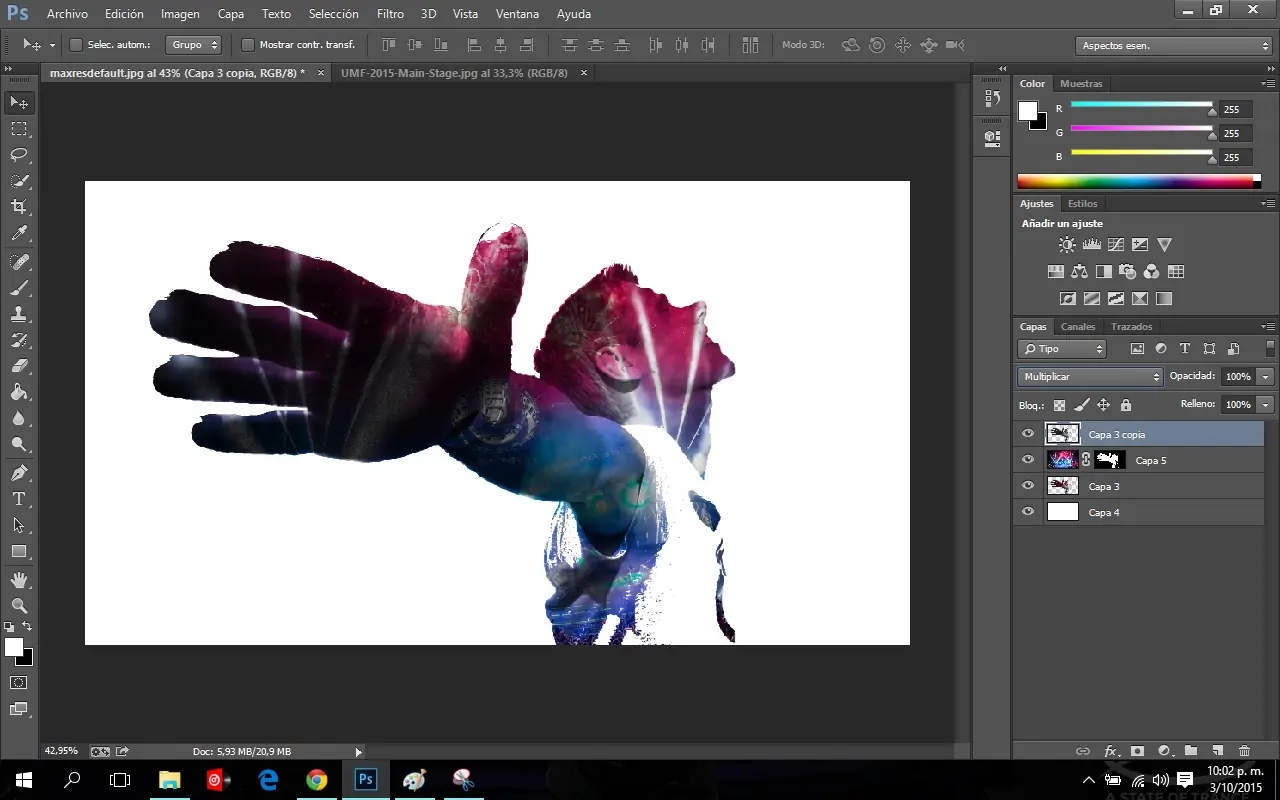Toggle visibility of Capa 4
Image resolution: width=1280 pixels, height=800 pixels.
coord(1027,511)
